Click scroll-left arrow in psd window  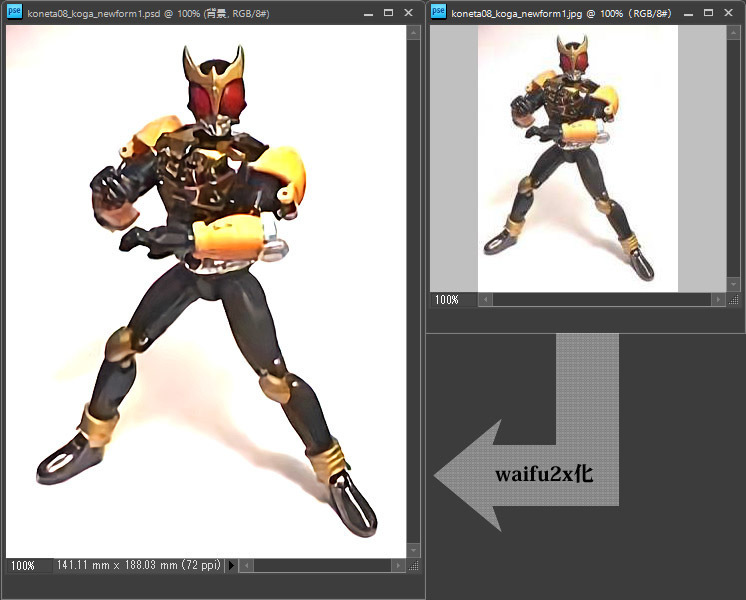tap(246, 565)
